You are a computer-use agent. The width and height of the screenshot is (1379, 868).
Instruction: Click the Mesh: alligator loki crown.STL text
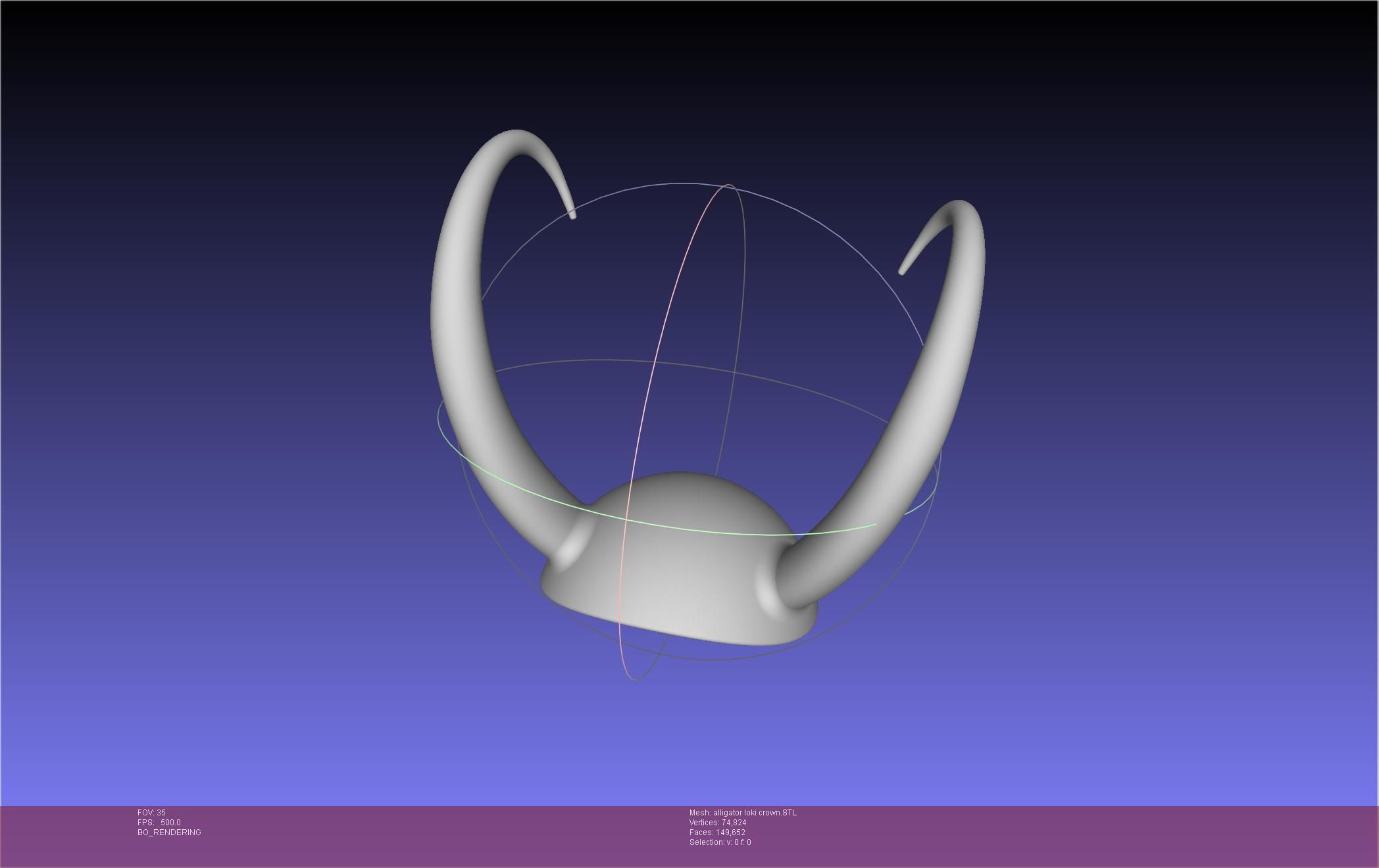(x=743, y=813)
